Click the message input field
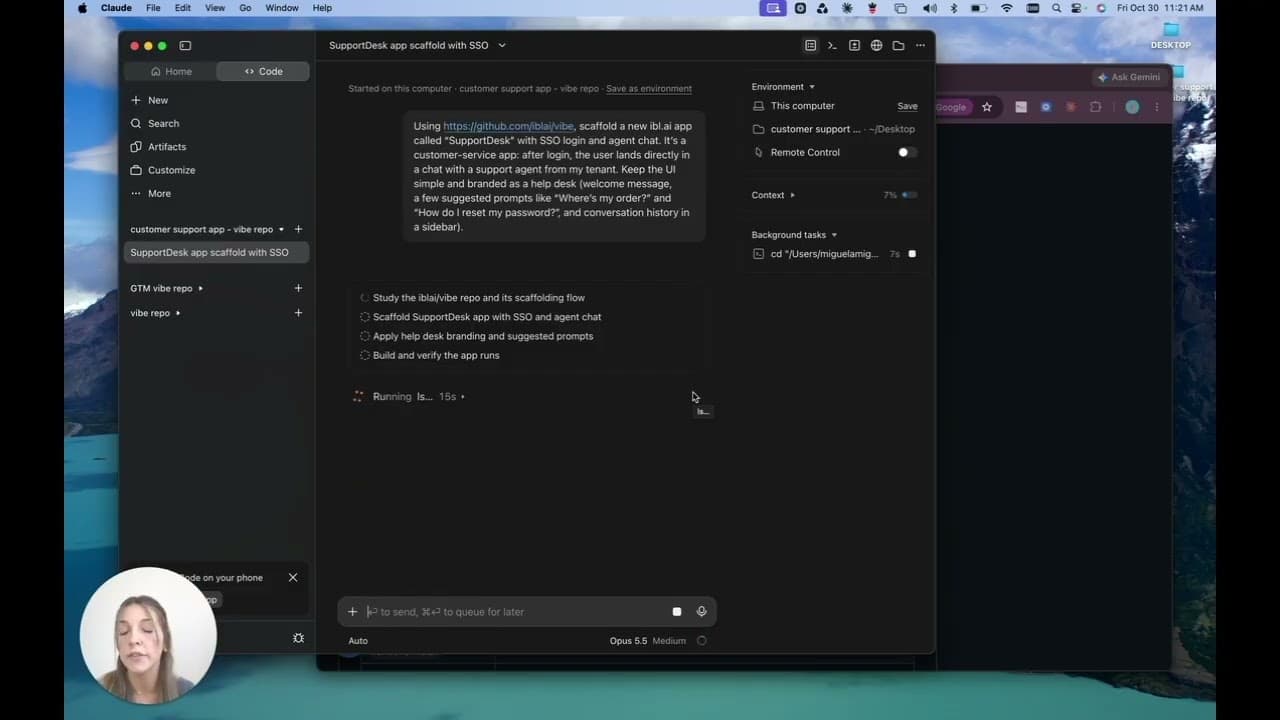 (x=515, y=611)
